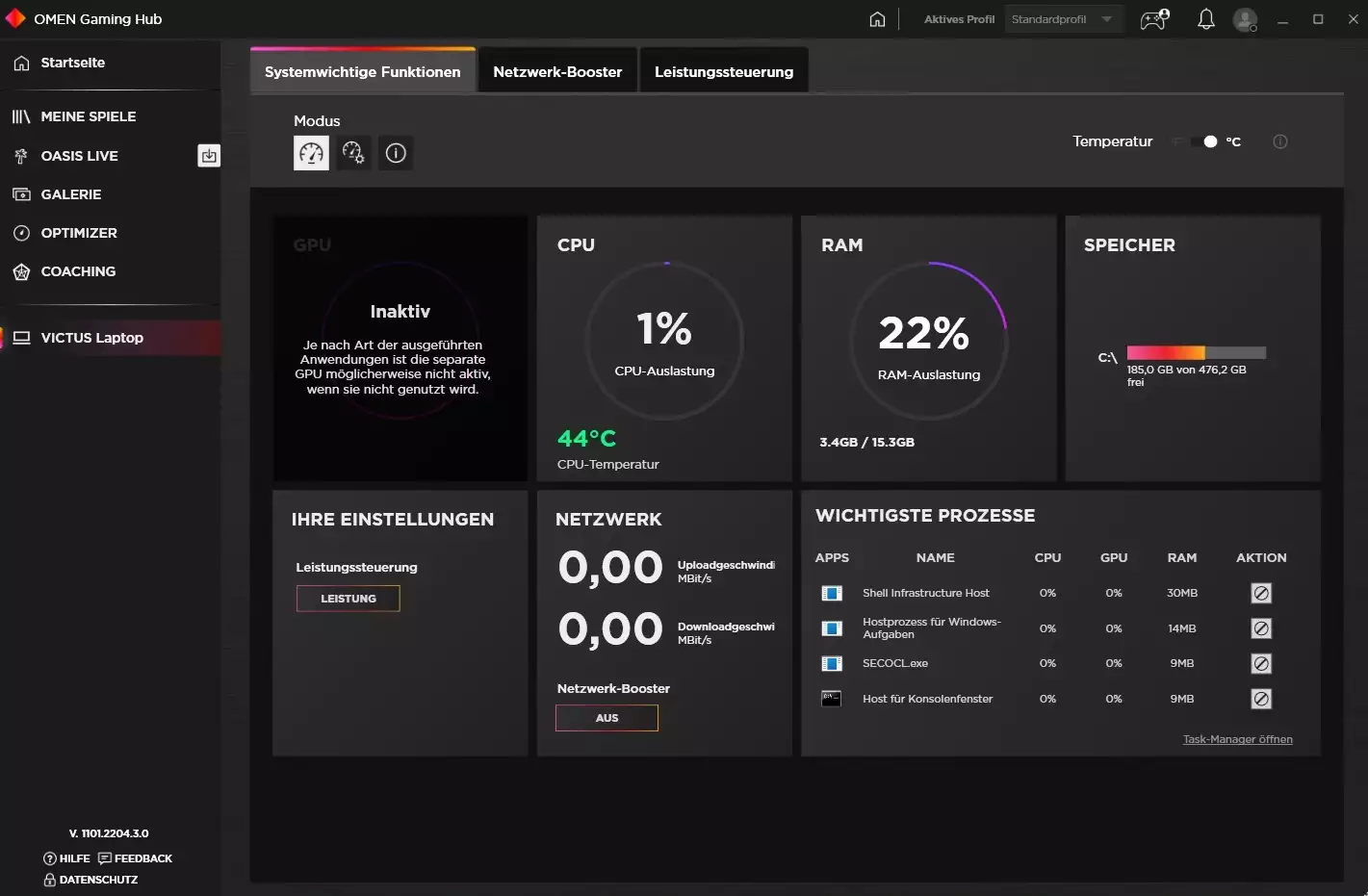Select VICTUS Laptop in sidebar
The image size is (1368, 896).
coord(111,338)
